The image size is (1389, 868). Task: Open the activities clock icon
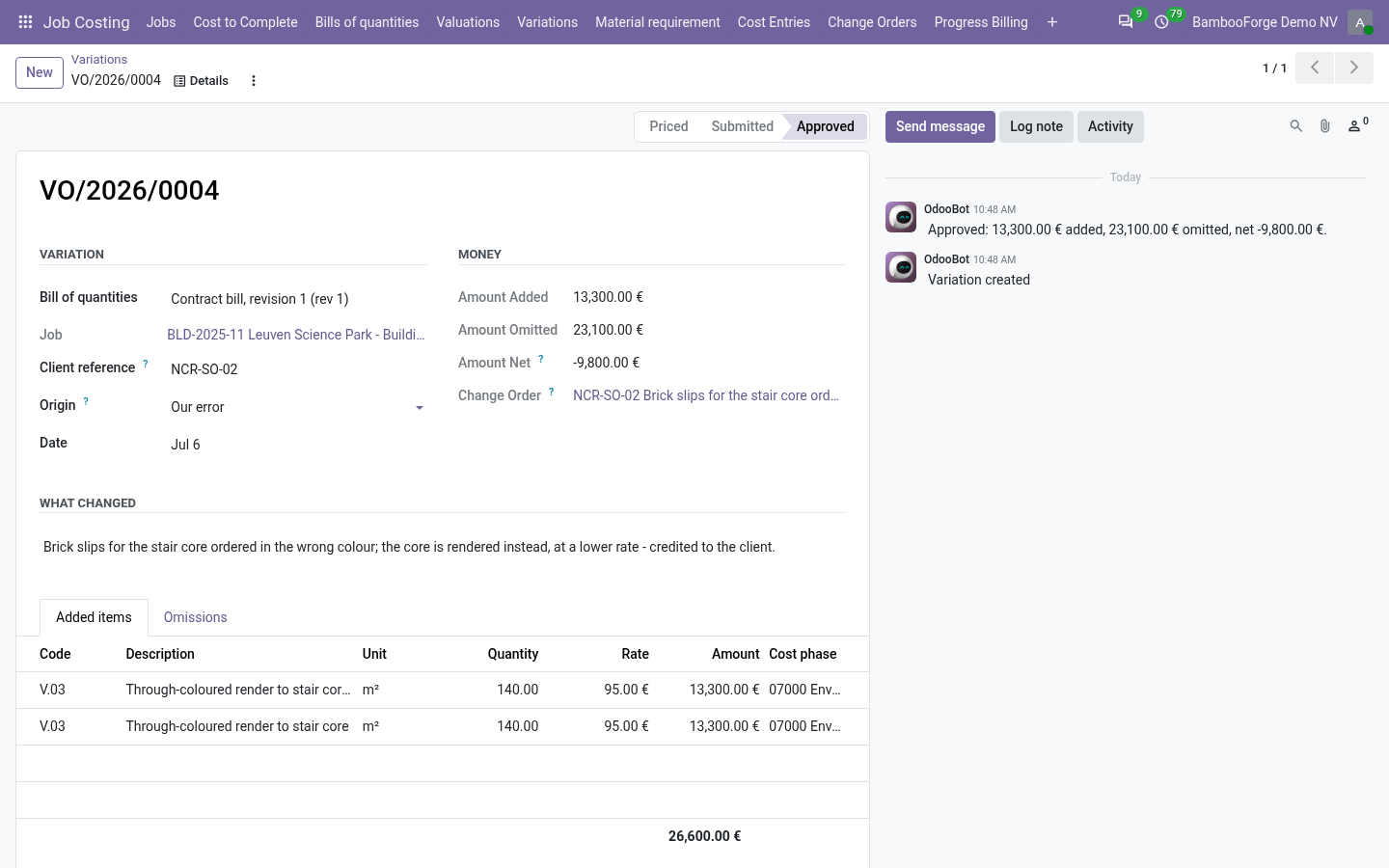tap(1162, 21)
